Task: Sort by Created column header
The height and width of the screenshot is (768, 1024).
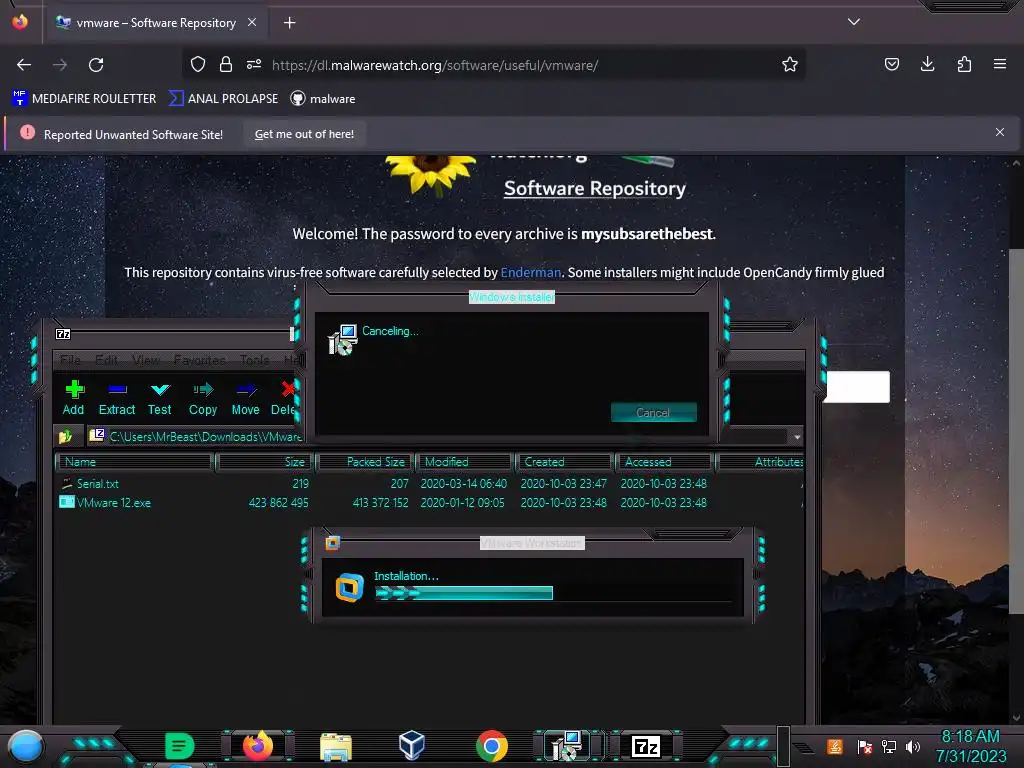Action: coord(565,462)
